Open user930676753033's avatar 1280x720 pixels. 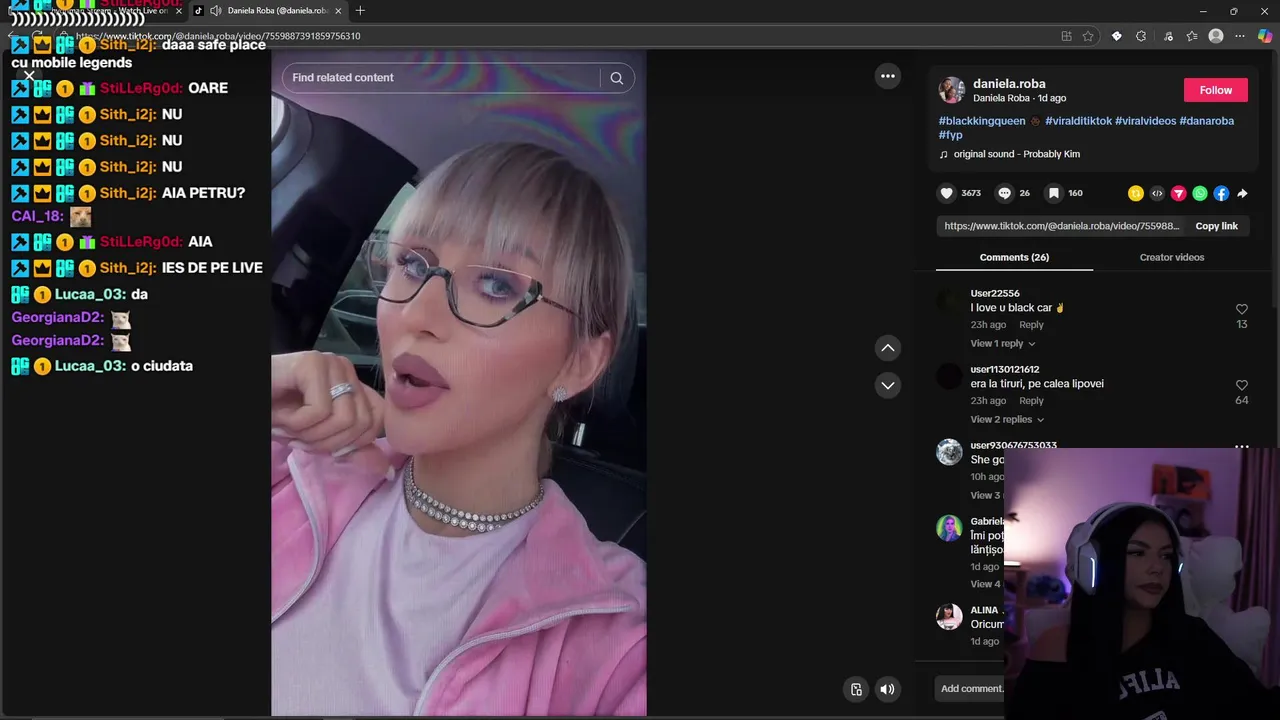(x=949, y=452)
